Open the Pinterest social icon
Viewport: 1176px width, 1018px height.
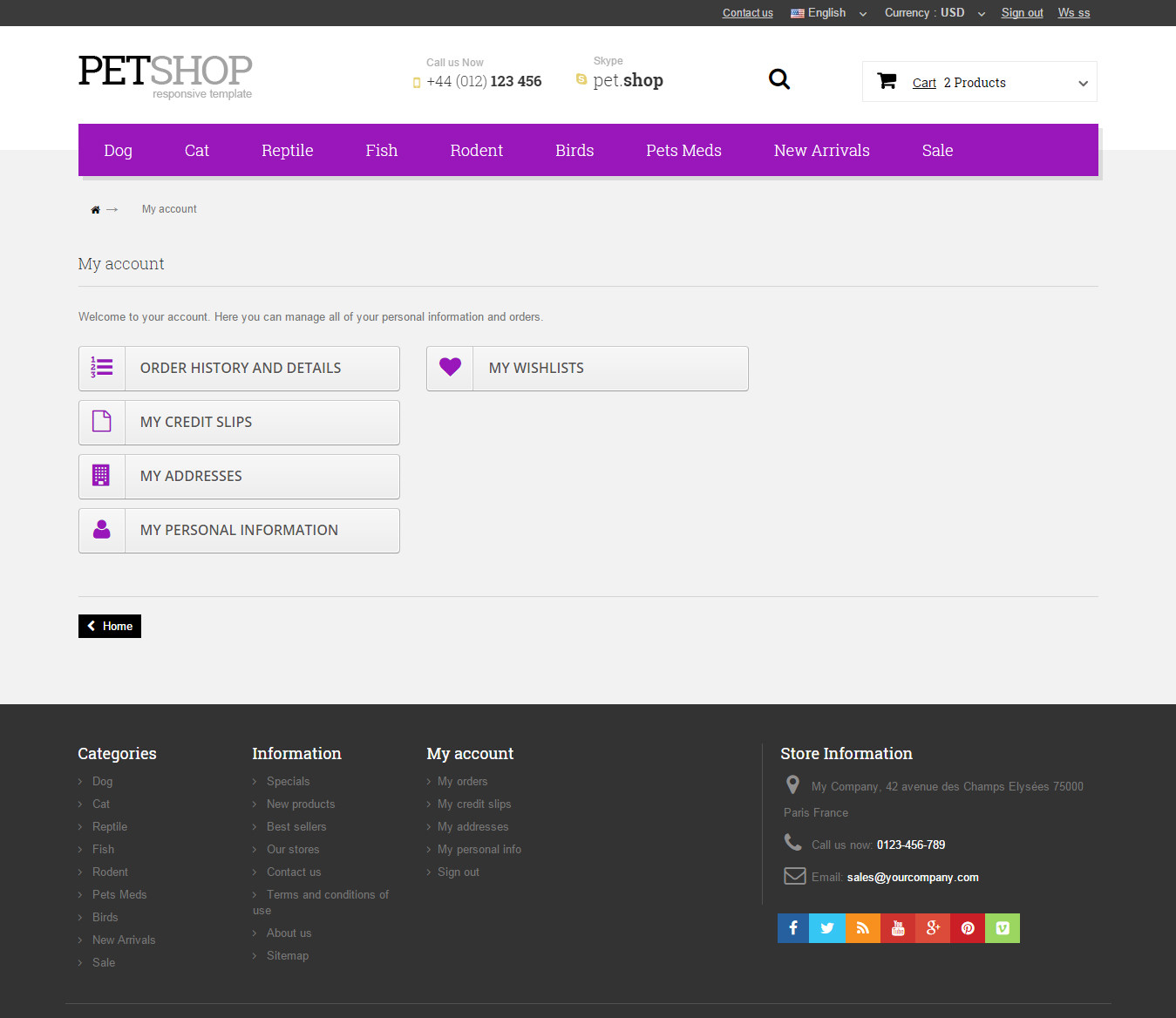968,928
